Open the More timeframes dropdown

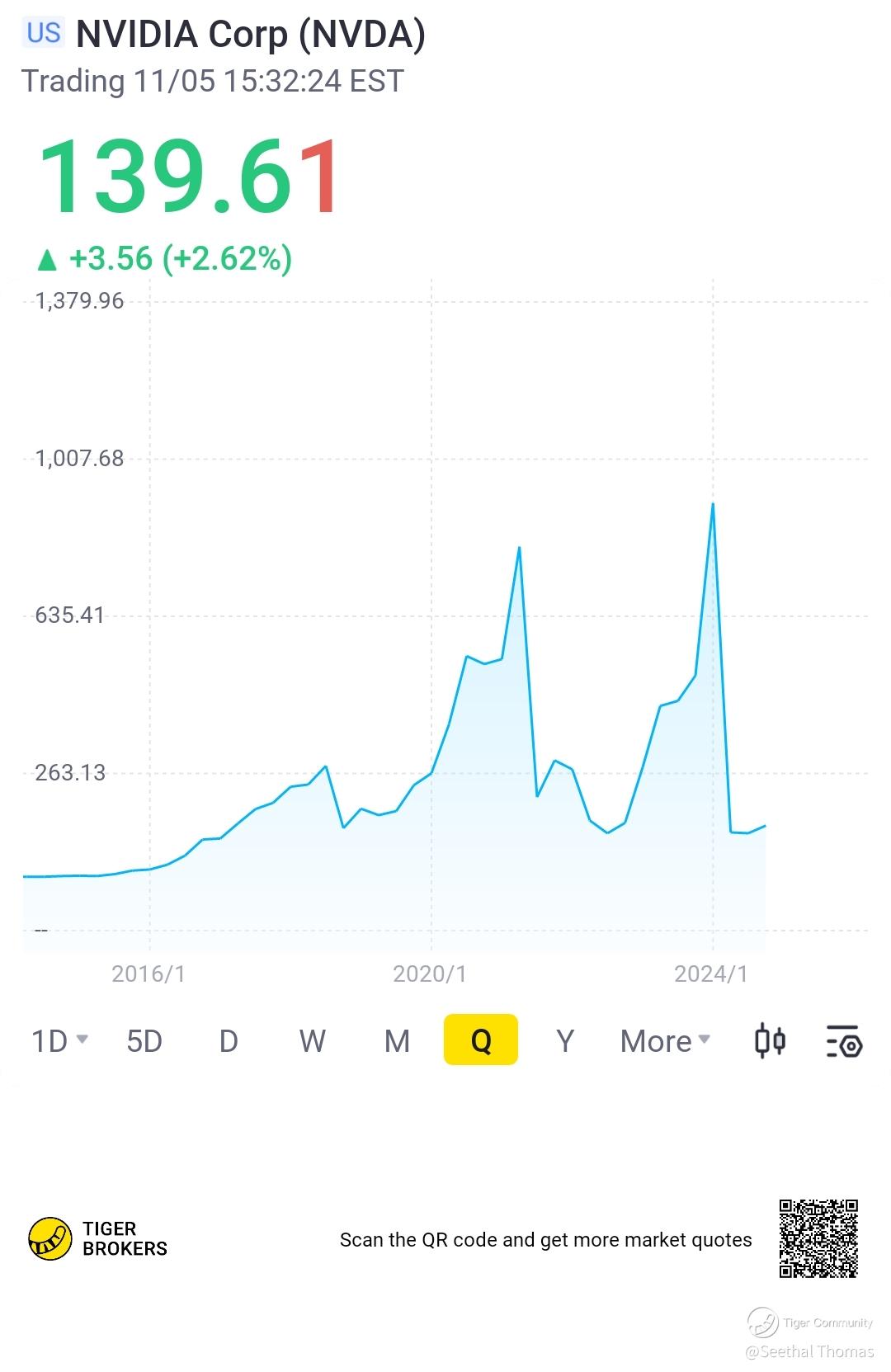coord(664,1041)
